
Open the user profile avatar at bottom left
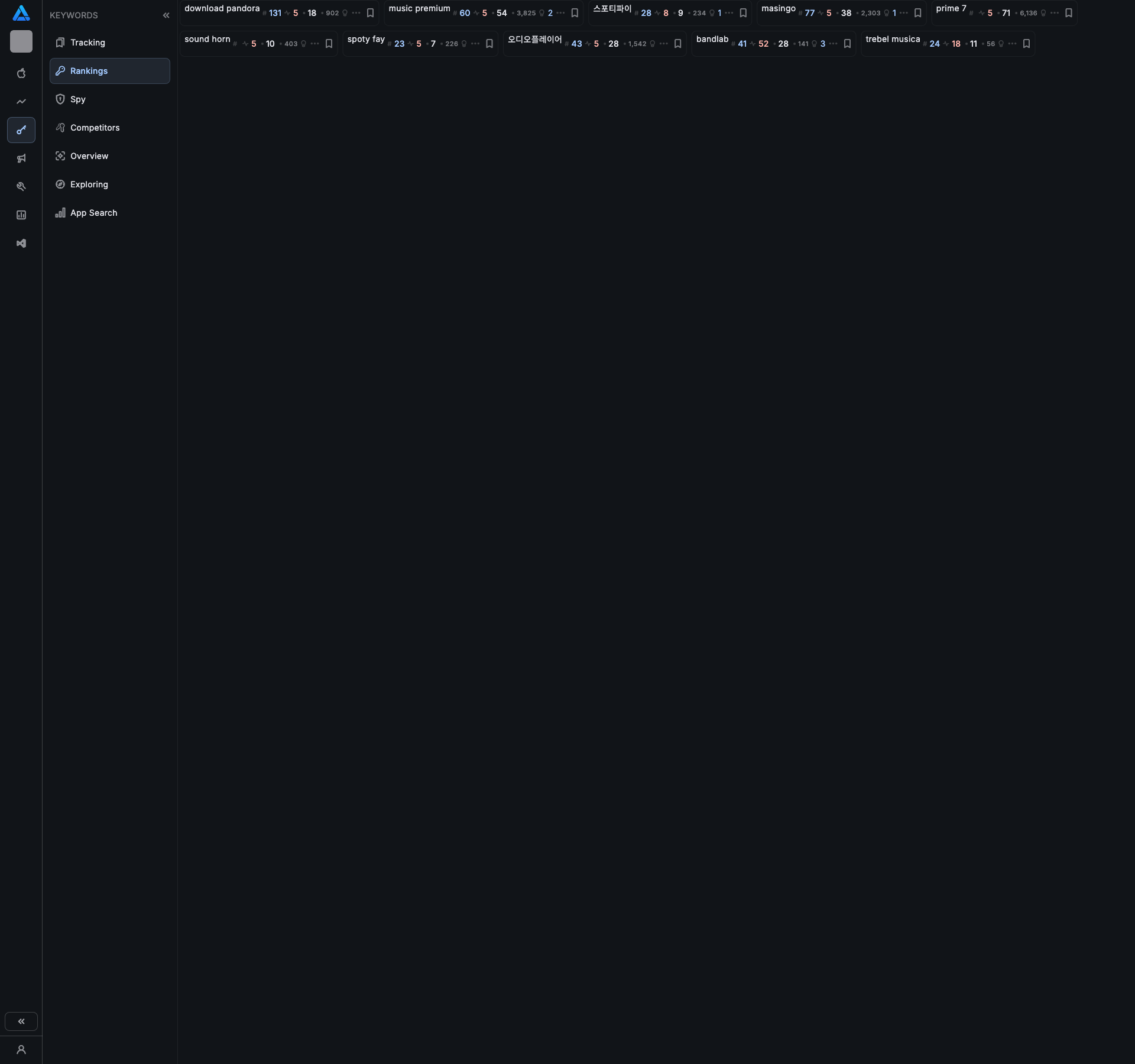point(21,1050)
